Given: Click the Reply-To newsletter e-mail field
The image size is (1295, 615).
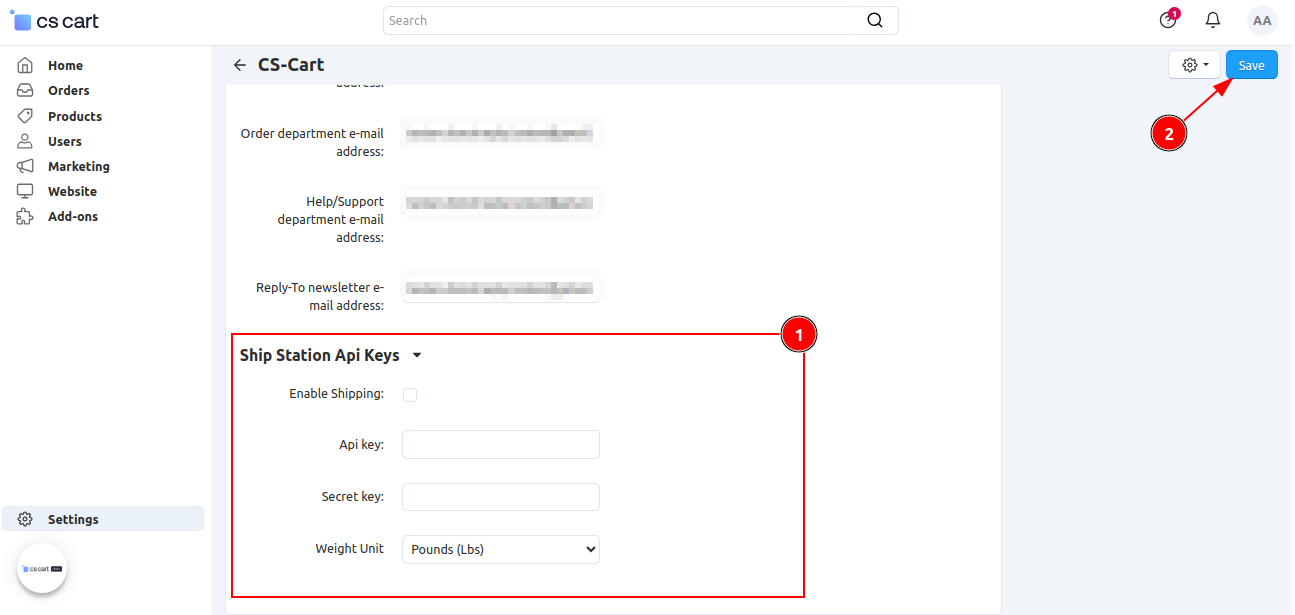Looking at the screenshot, I should (x=501, y=289).
